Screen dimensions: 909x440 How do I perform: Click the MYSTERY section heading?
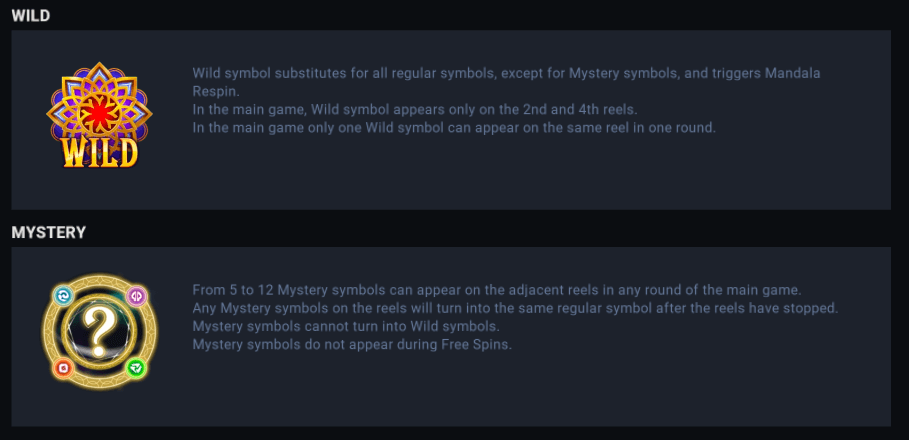pyautogui.click(x=49, y=232)
